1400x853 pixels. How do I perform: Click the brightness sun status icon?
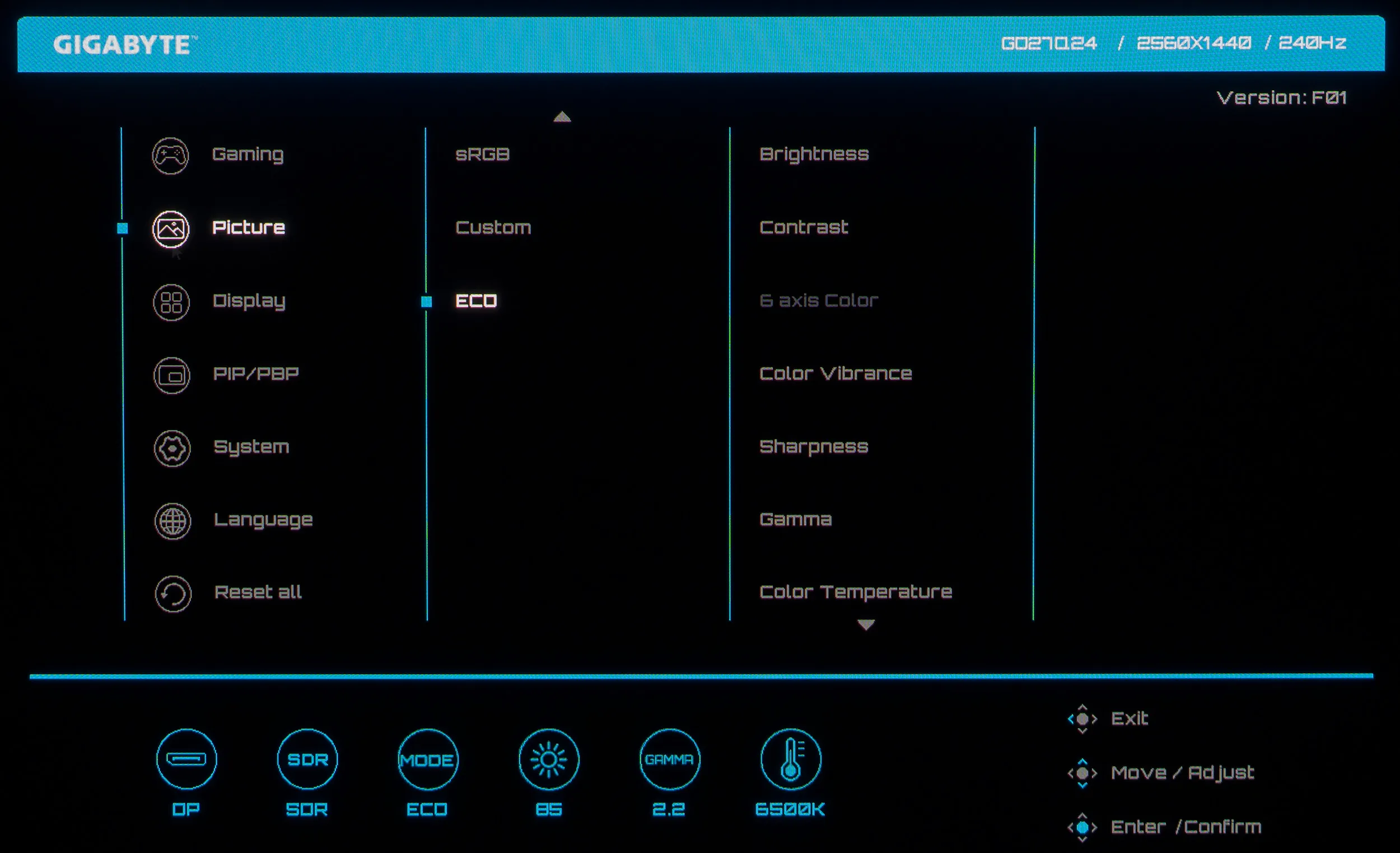[549, 759]
